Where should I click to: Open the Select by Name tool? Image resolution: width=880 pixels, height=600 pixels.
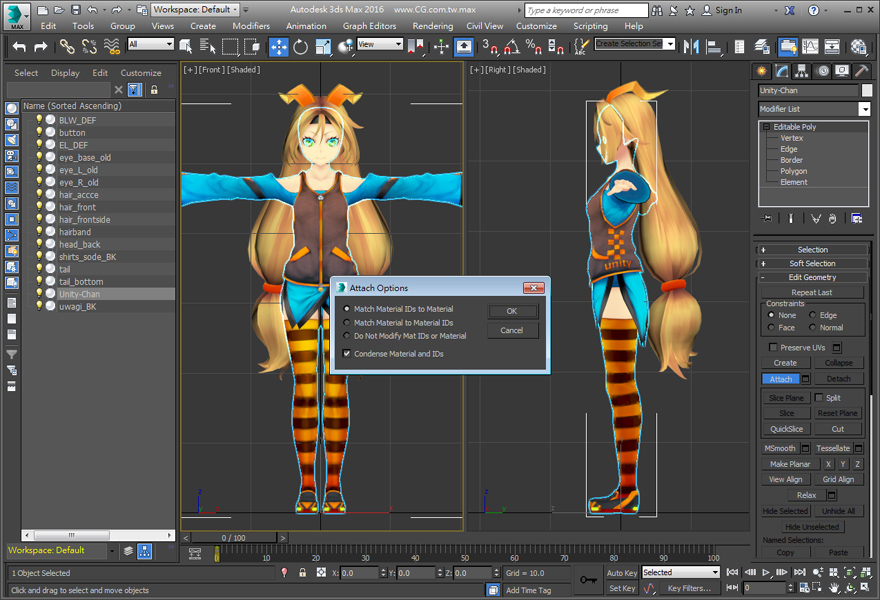point(208,47)
